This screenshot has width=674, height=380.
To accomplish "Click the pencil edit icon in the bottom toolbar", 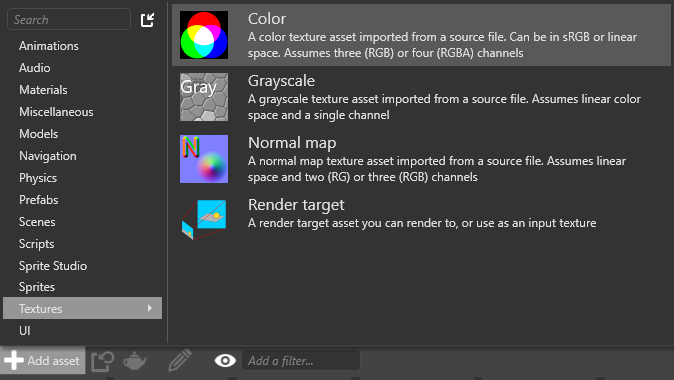I will [x=180, y=360].
